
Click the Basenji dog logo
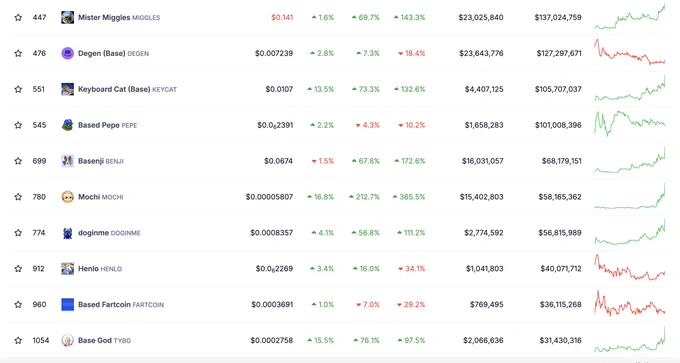click(67, 161)
